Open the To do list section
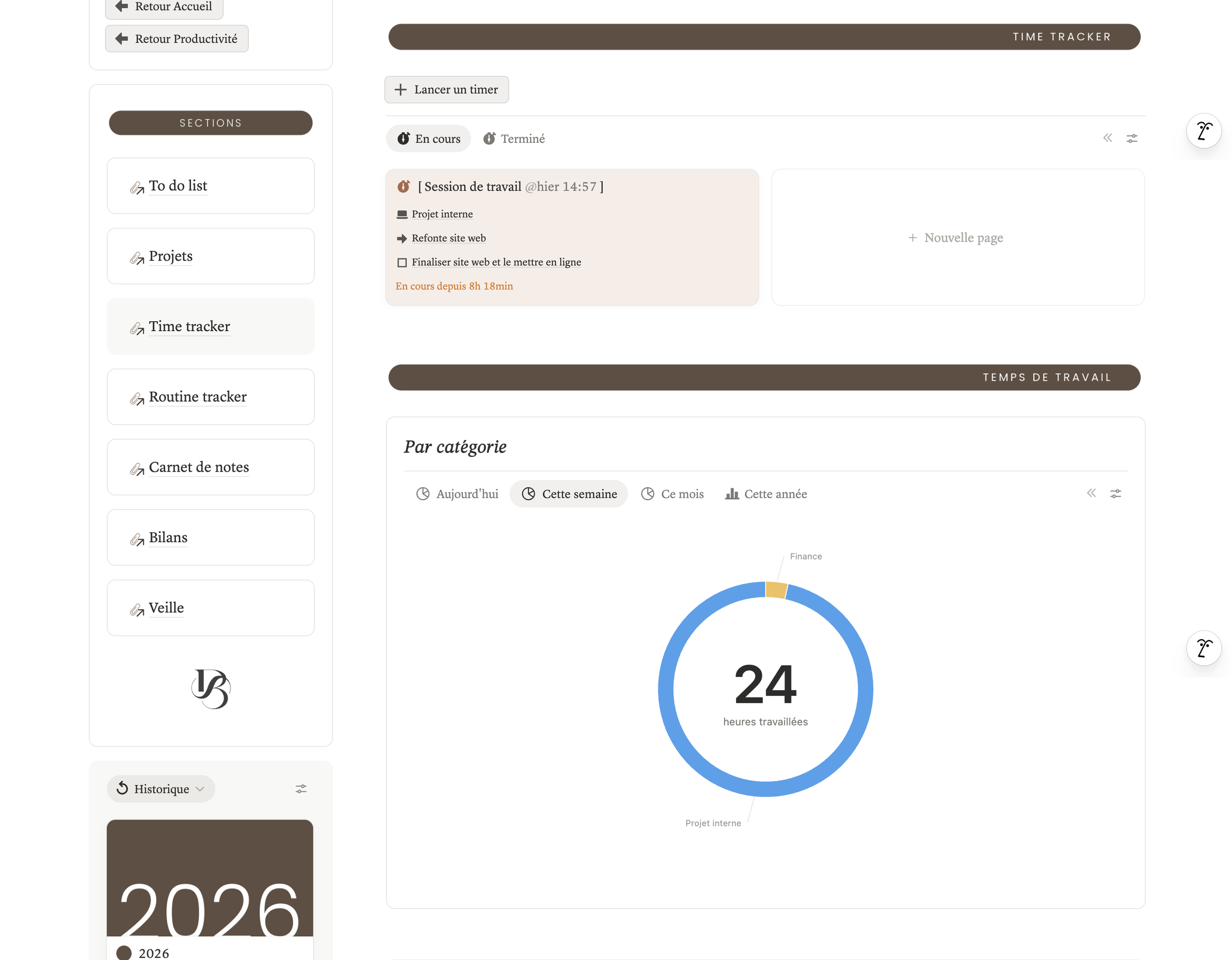1232x960 pixels. click(178, 186)
